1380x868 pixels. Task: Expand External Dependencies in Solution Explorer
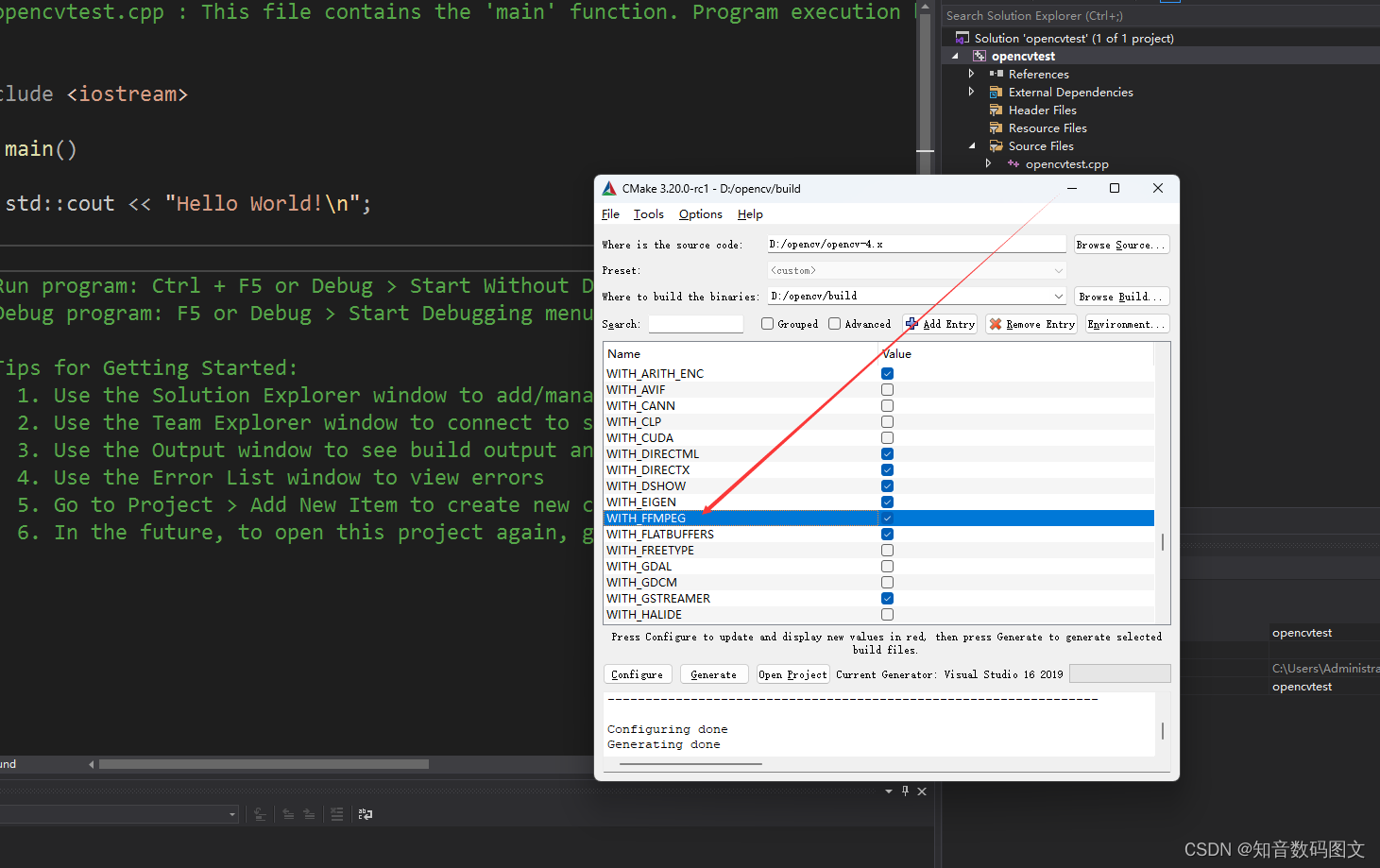pos(971,92)
